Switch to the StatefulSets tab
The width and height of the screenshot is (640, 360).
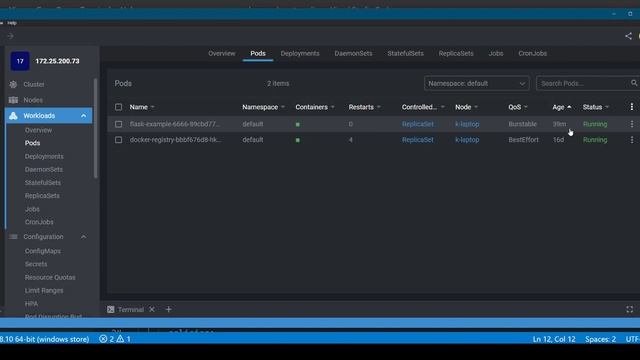click(x=406, y=53)
